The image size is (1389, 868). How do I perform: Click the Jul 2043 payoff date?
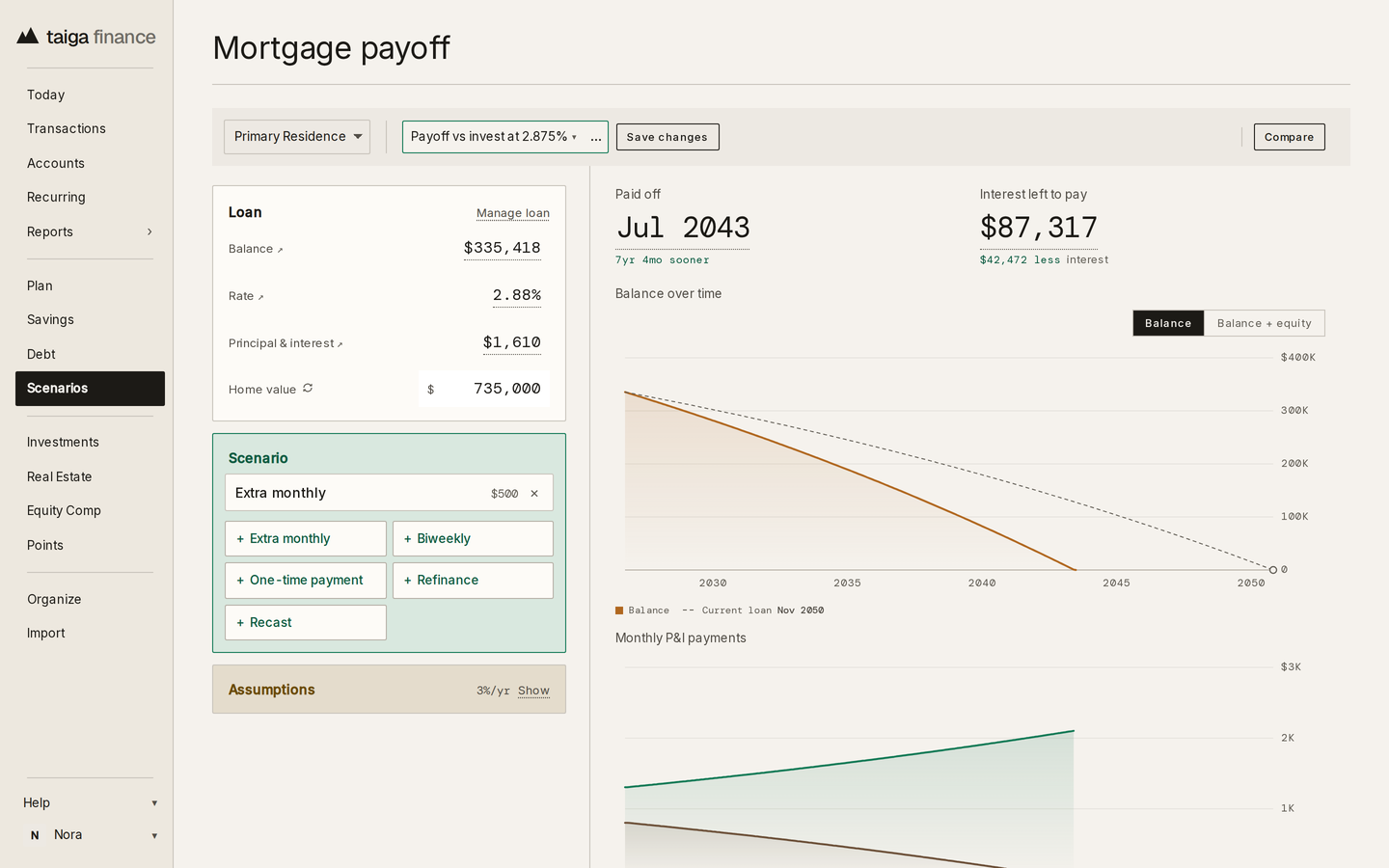[x=683, y=228]
